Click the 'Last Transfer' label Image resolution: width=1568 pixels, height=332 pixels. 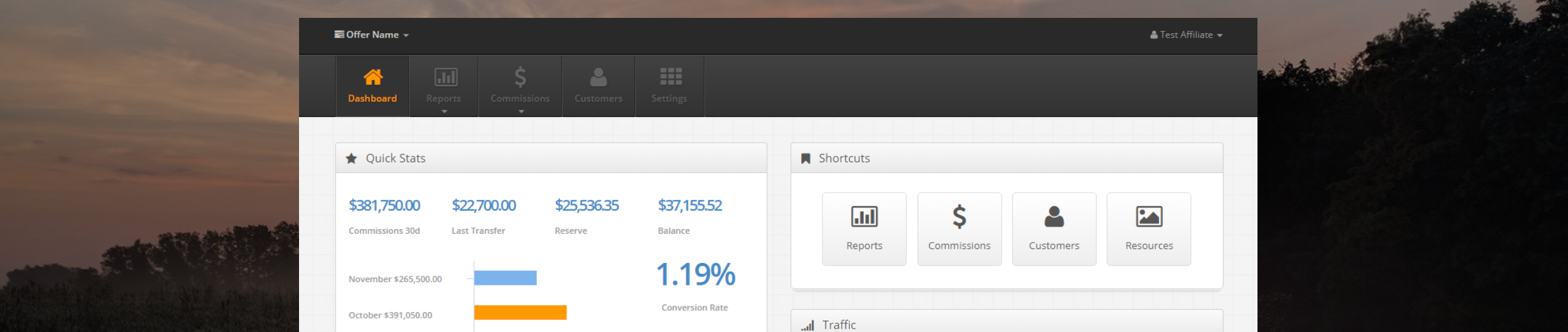point(478,231)
